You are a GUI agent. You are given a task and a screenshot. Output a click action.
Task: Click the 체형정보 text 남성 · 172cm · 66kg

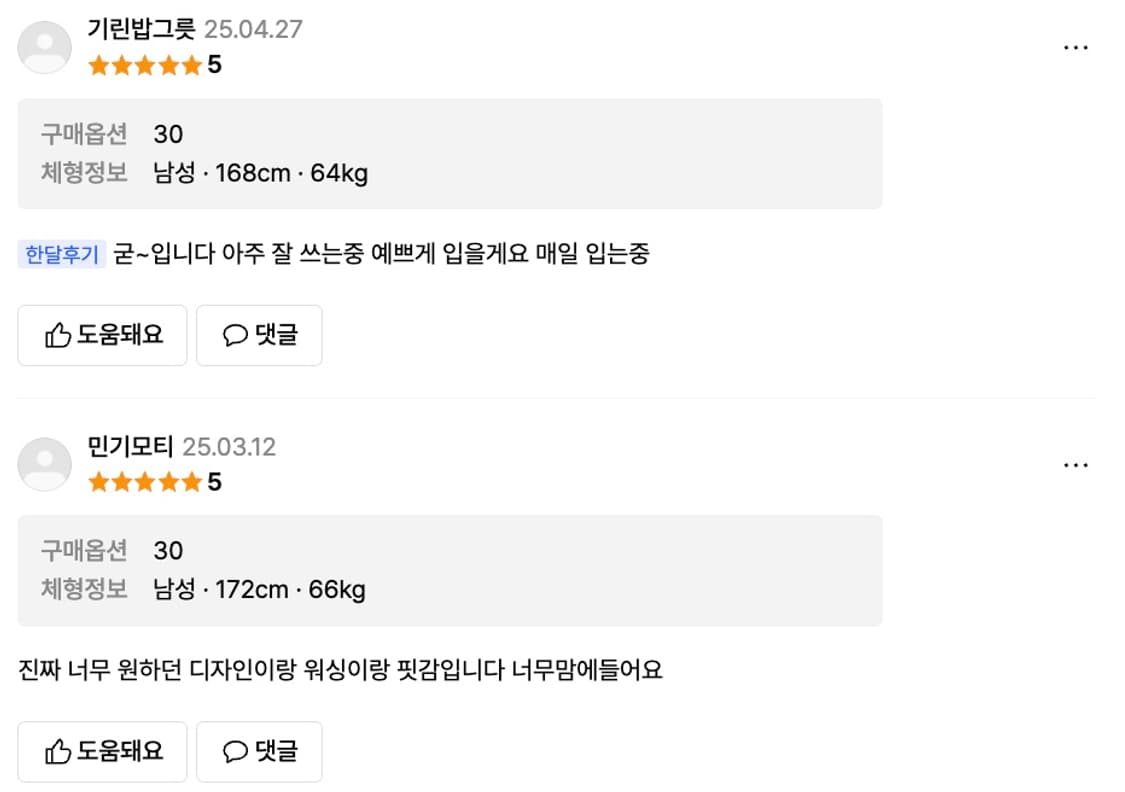tap(259, 590)
